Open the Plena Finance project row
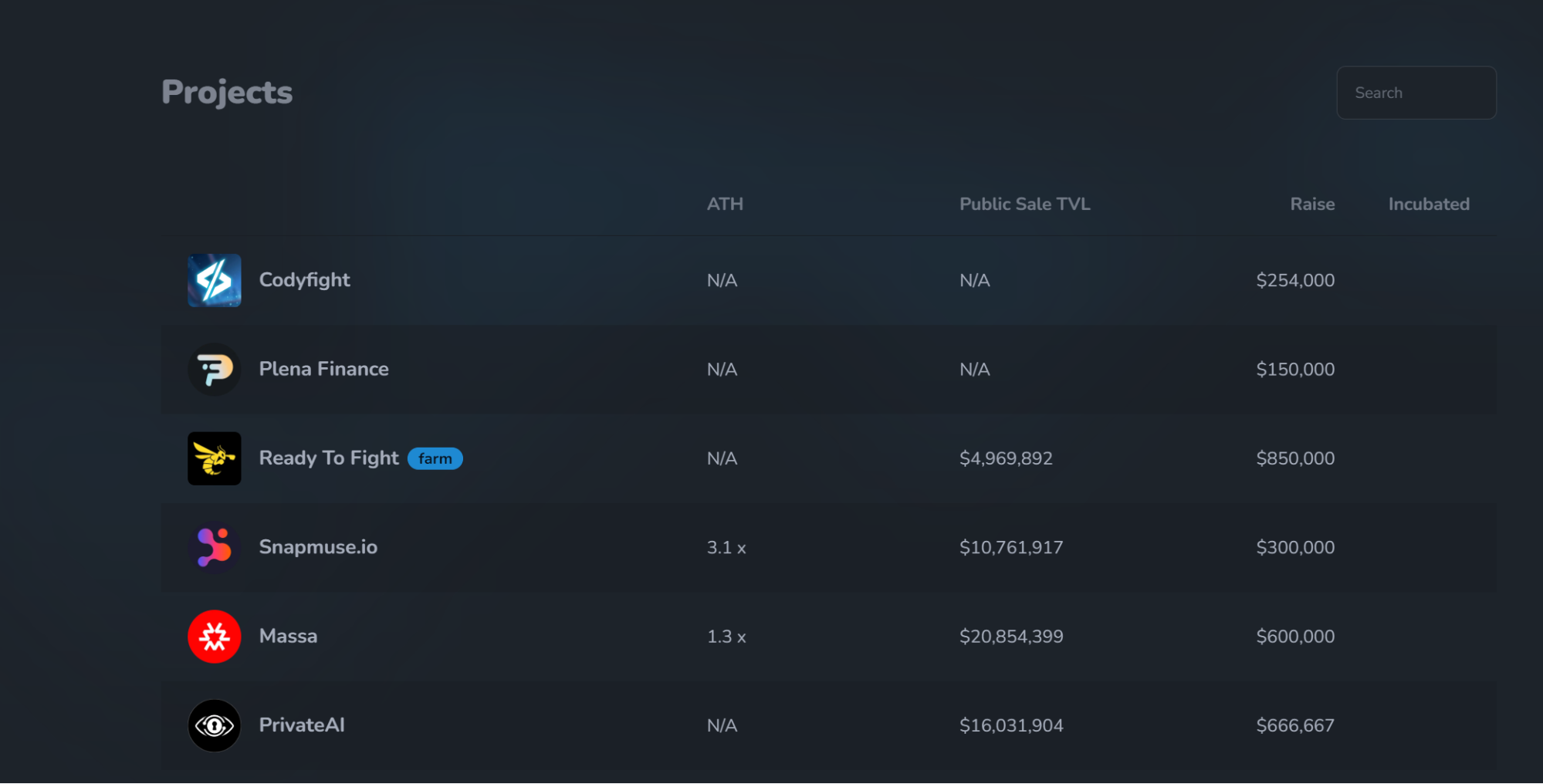 tap(323, 369)
